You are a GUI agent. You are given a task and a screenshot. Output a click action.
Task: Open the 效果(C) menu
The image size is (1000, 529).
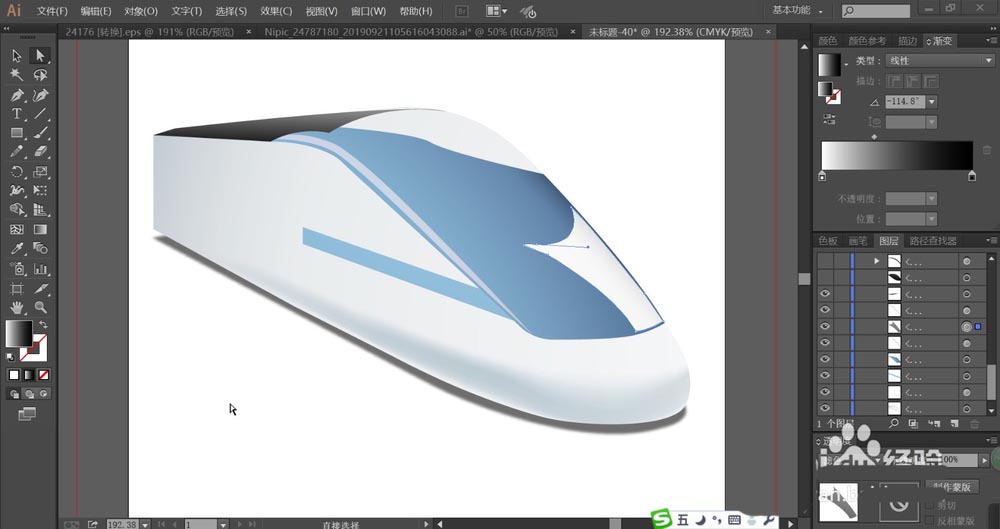(276, 11)
